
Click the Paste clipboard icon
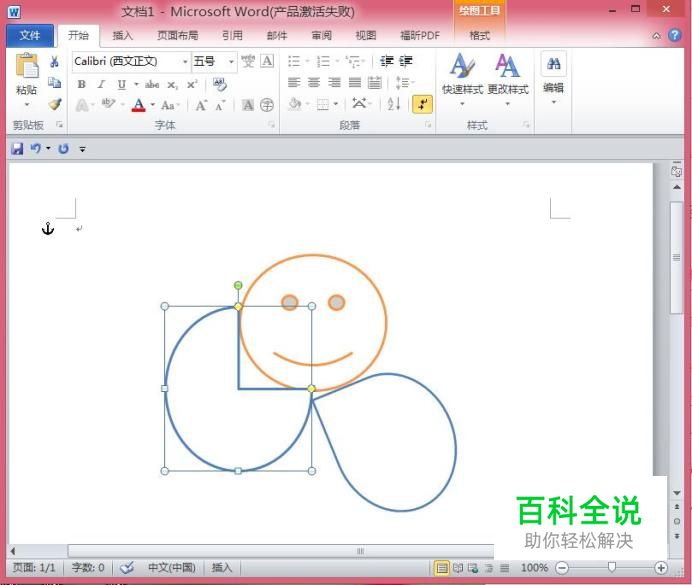pyautogui.click(x=26, y=67)
